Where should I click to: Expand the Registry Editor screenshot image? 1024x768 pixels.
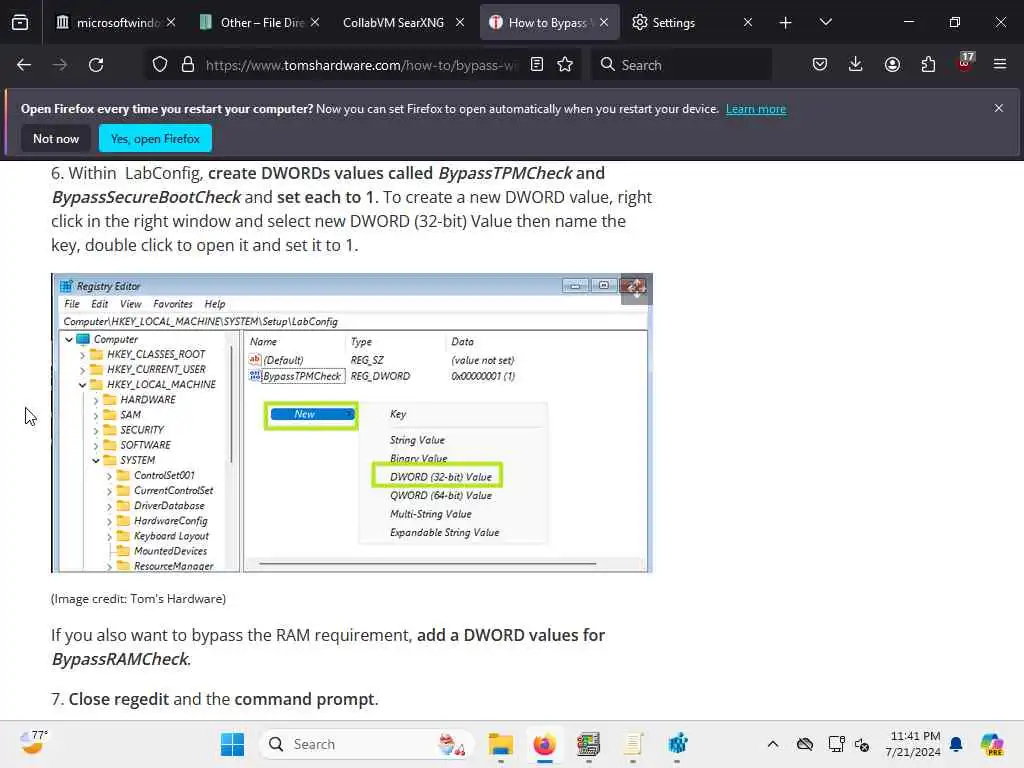pyautogui.click(x=636, y=289)
